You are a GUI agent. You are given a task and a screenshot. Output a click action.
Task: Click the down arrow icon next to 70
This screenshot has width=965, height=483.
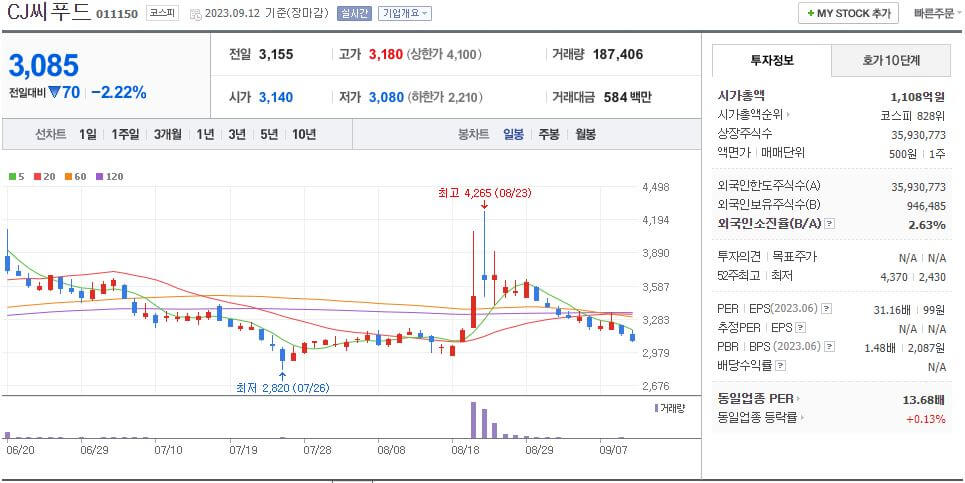coord(54,93)
